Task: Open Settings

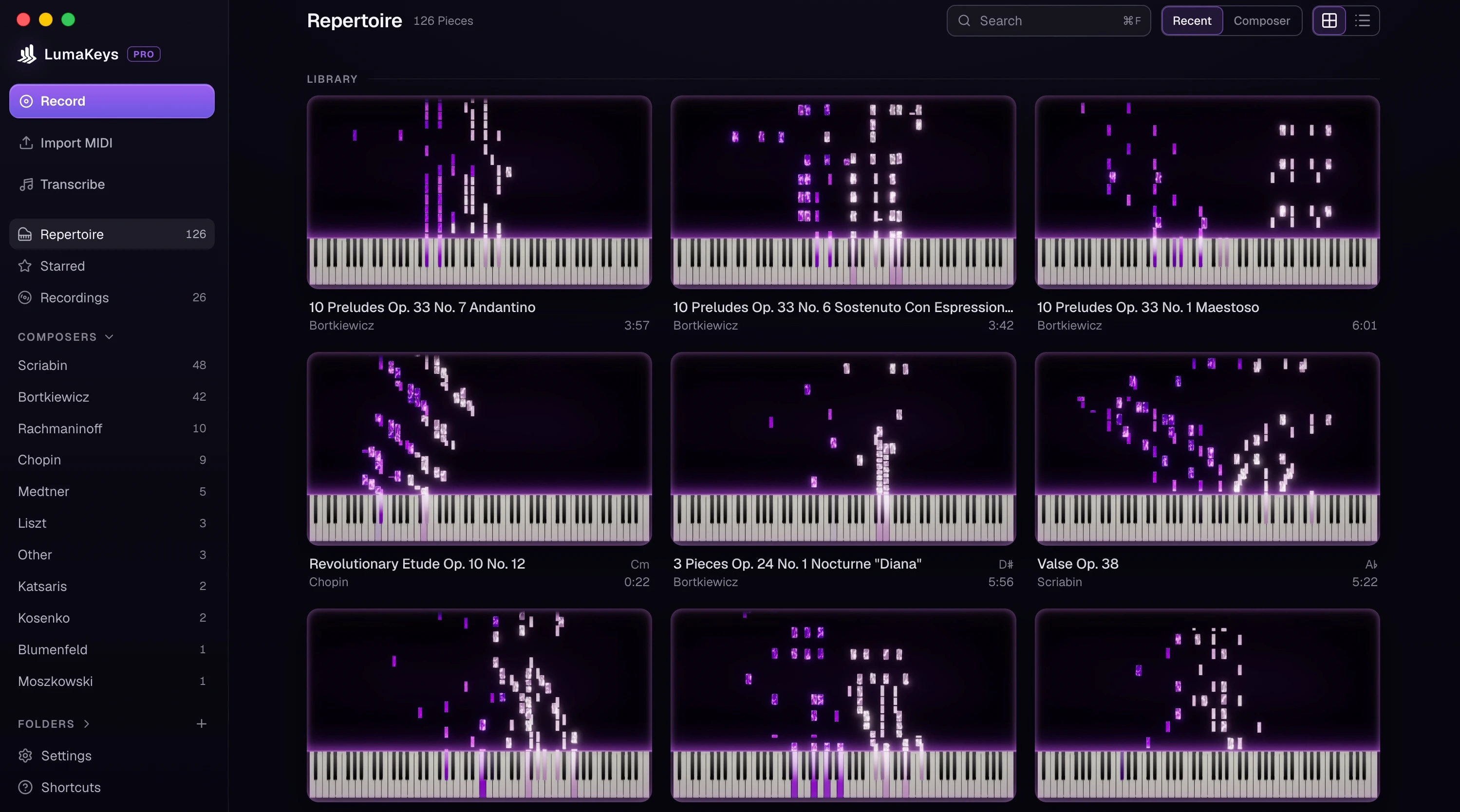Action: pyautogui.click(x=112, y=756)
